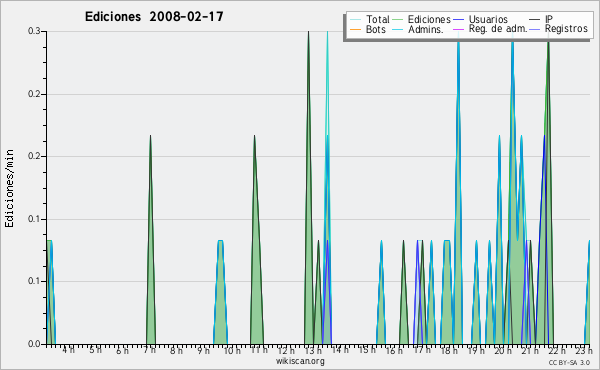Image resolution: width=600 pixels, height=370 pixels.
Task: Click the 'wikiscan.org' caption below the chart
Action: coord(300,361)
